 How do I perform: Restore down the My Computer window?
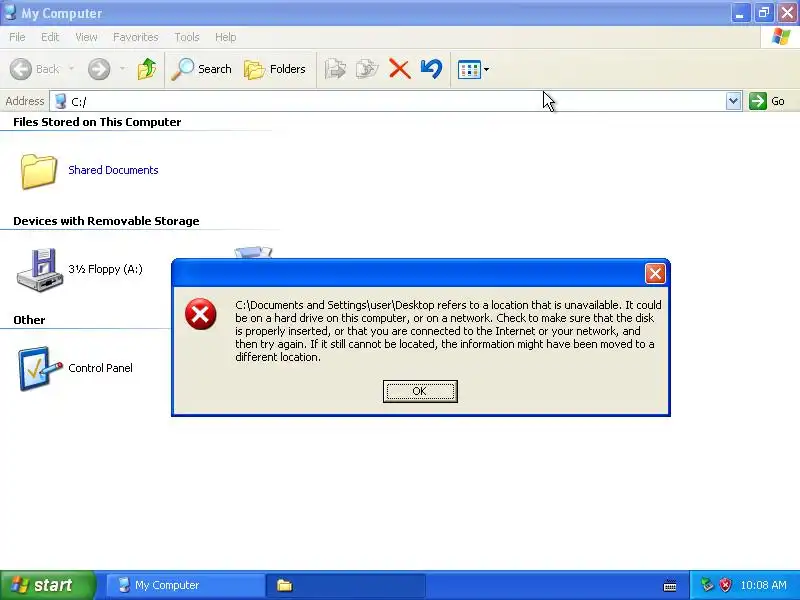[x=764, y=13]
